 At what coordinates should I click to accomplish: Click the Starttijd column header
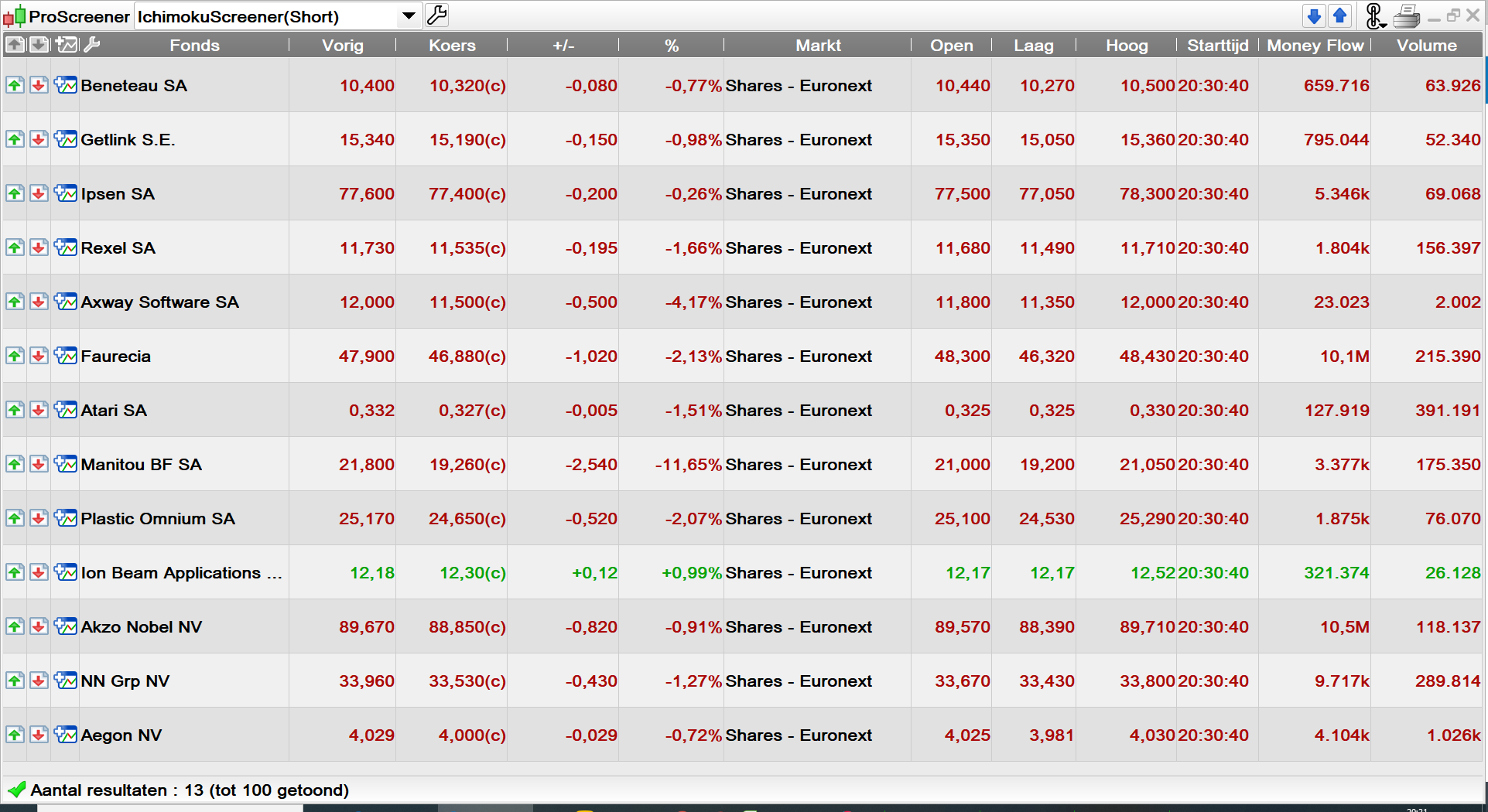coord(1218,46)
